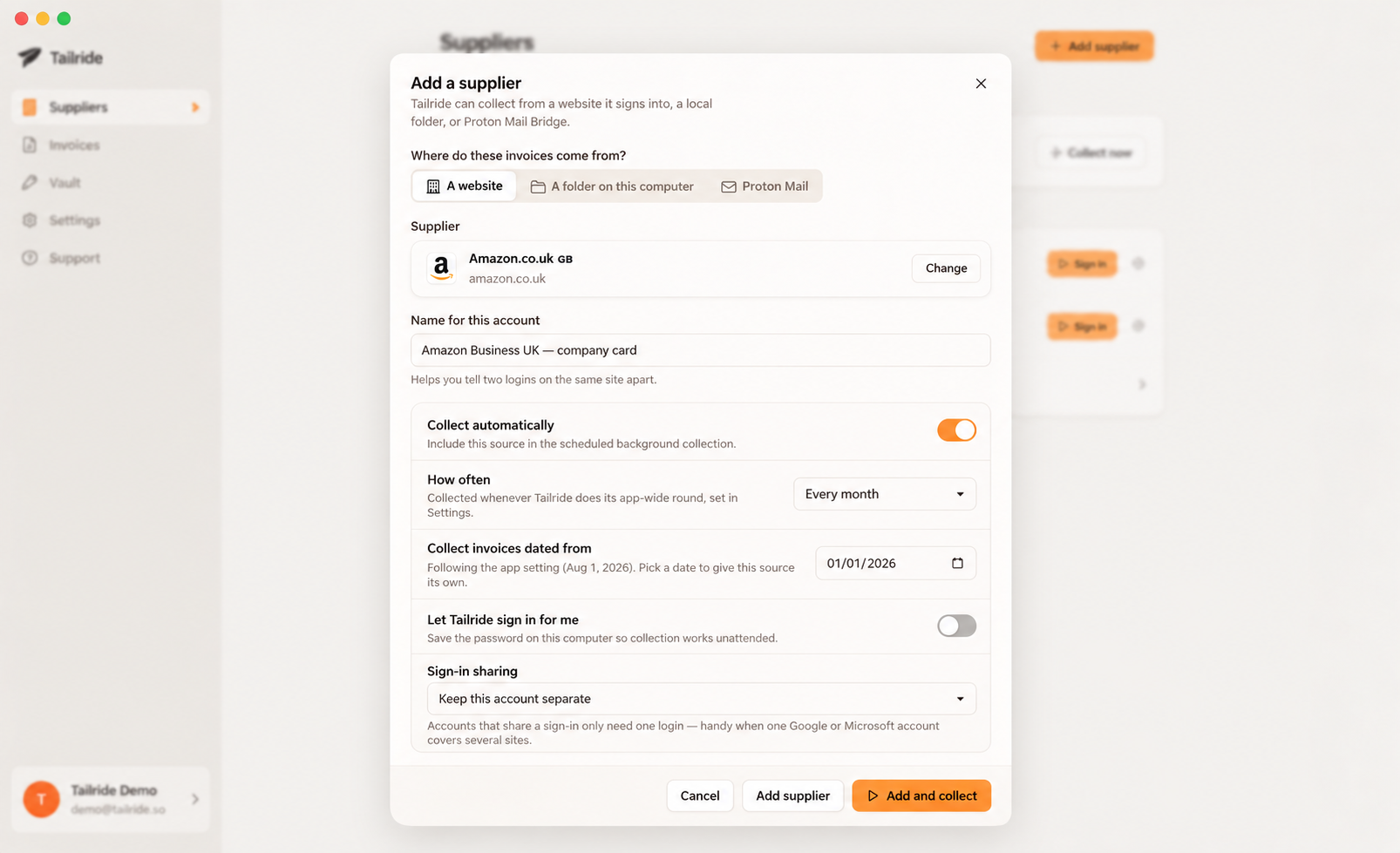Open the calendar picker icon
Screen dimensions: 1400x853
point(957,564)
